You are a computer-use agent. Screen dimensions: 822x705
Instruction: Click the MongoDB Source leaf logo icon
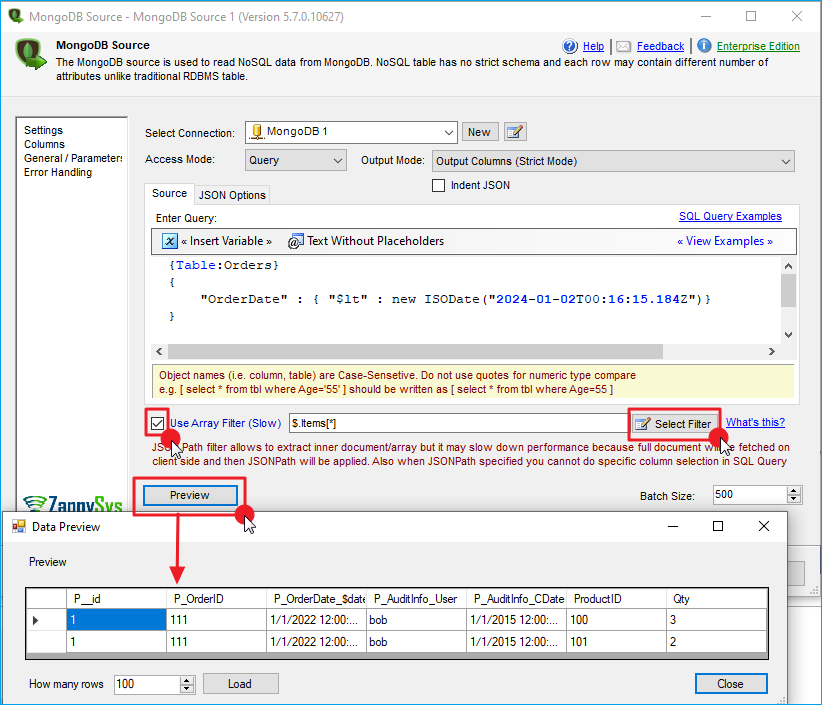click(33, 54)
